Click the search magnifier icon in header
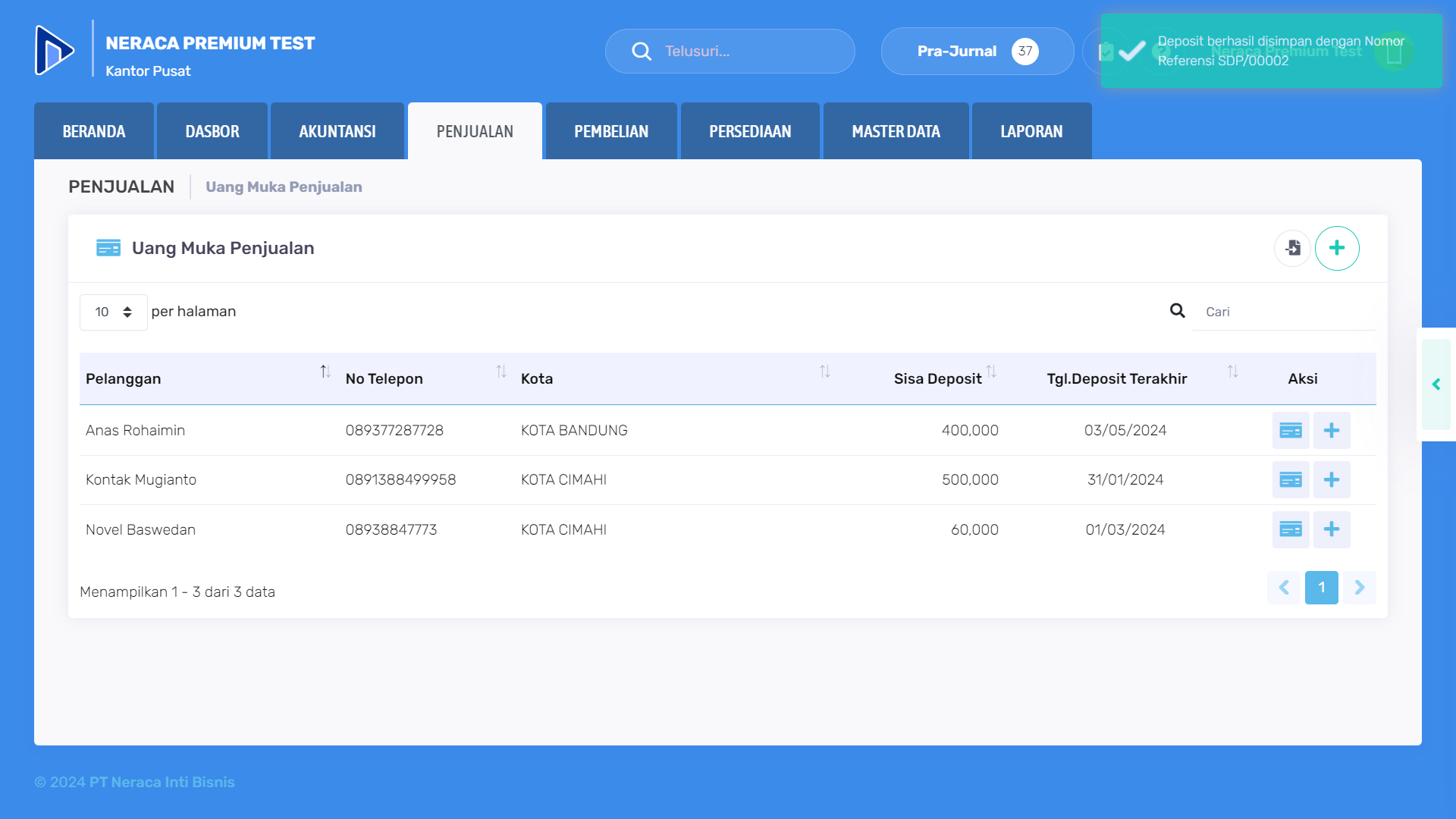 [642, 51]
